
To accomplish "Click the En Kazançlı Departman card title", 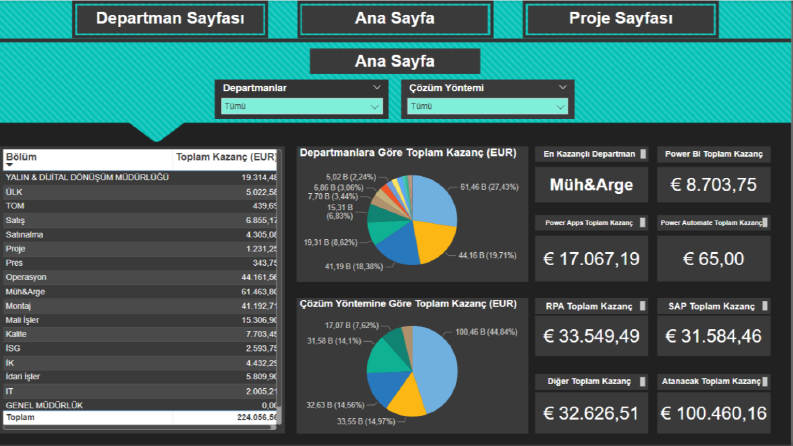I will tap(589, 154).
